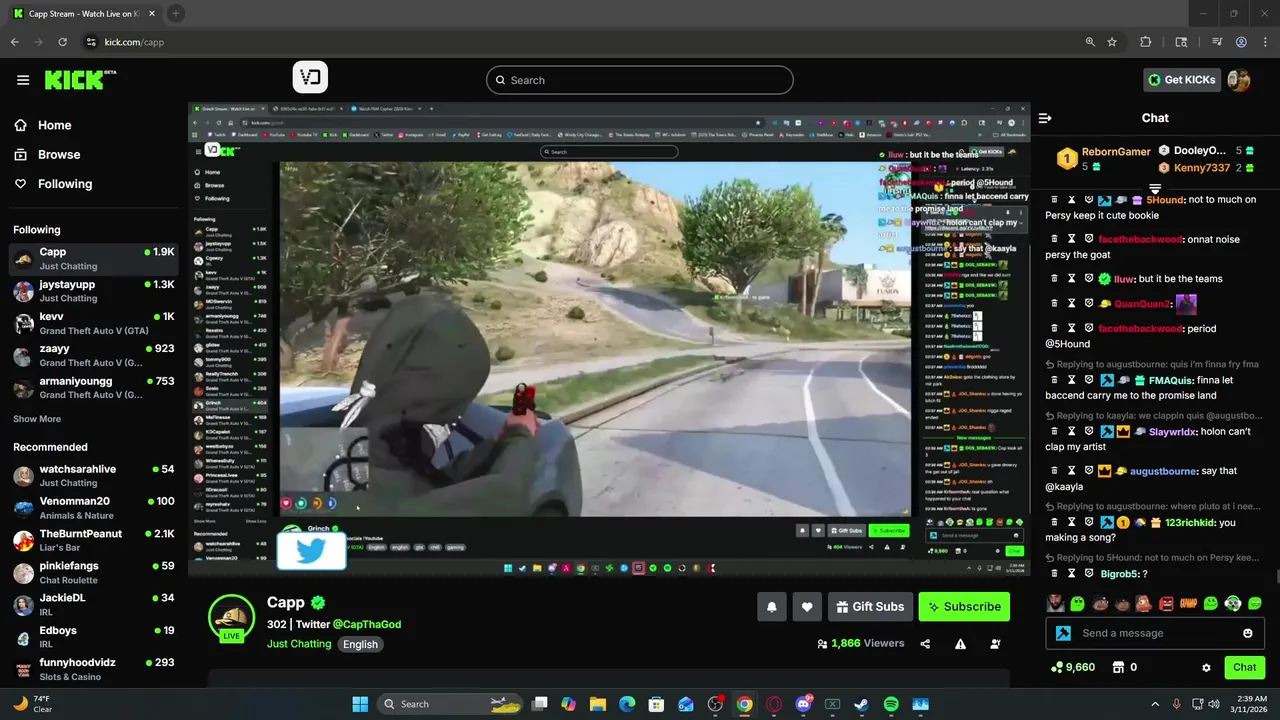
Task: Open Venomman20 recommended channel
Action: coord(94,508)
